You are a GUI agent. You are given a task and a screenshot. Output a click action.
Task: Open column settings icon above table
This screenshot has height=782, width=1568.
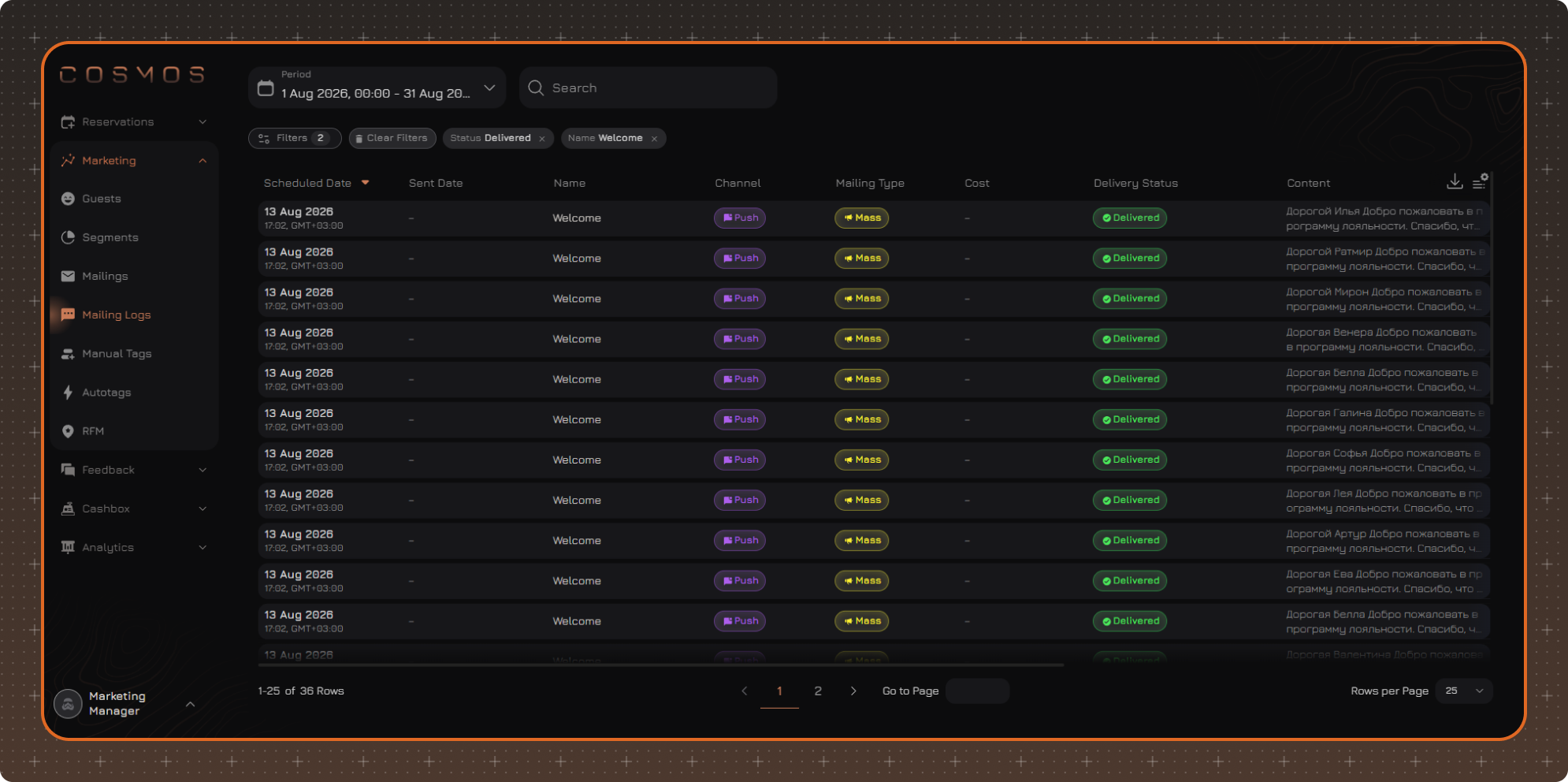pyautogui.click(x=1480, y=181)
